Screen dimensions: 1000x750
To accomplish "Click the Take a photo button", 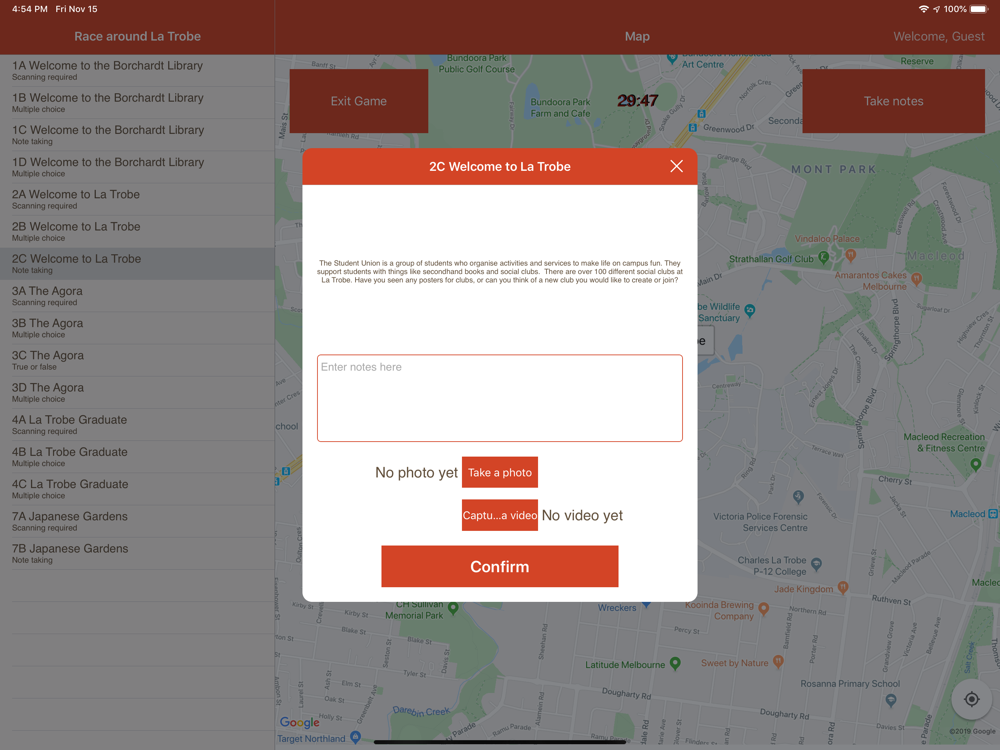I will [x=499, y=473].
